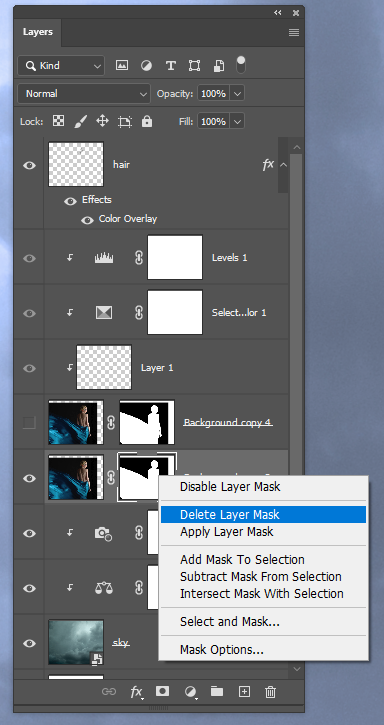Select the Layers panel tab
Viewport: 384px width, 725px height.
click(x=37, y=32)
